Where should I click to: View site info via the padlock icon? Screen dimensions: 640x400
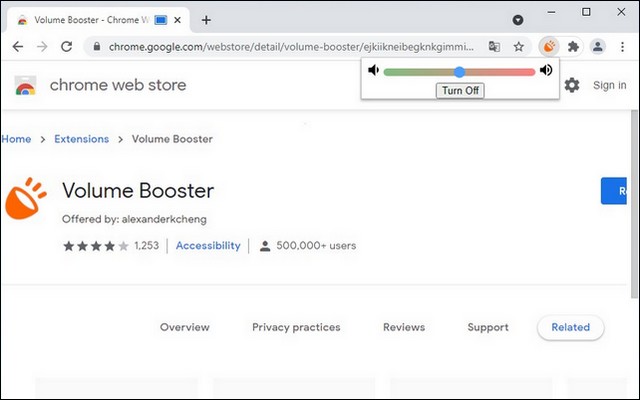(97, 47)
